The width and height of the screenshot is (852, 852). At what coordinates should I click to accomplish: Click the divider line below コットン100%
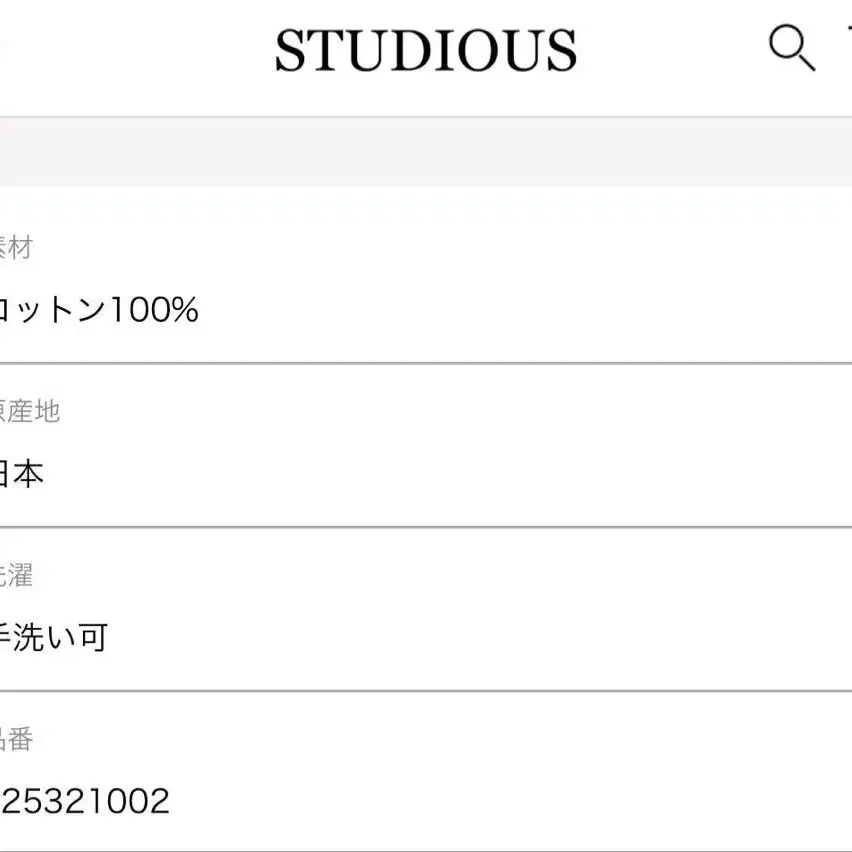click(426, 362)
